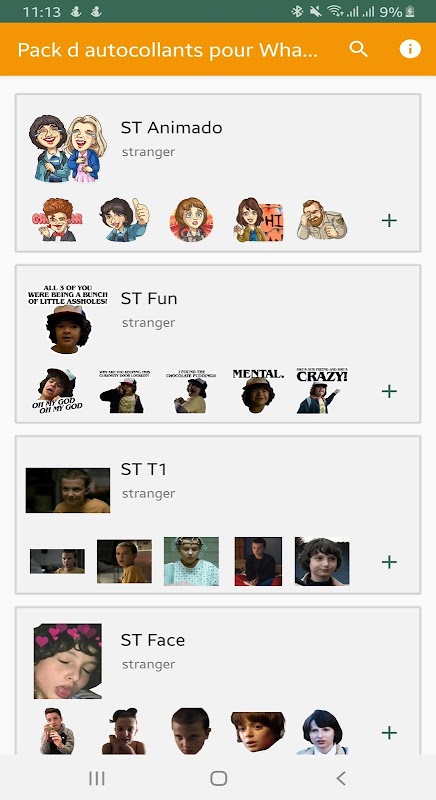
Task: Add the ST Animado sticker pack
Action: coord(389,220)
